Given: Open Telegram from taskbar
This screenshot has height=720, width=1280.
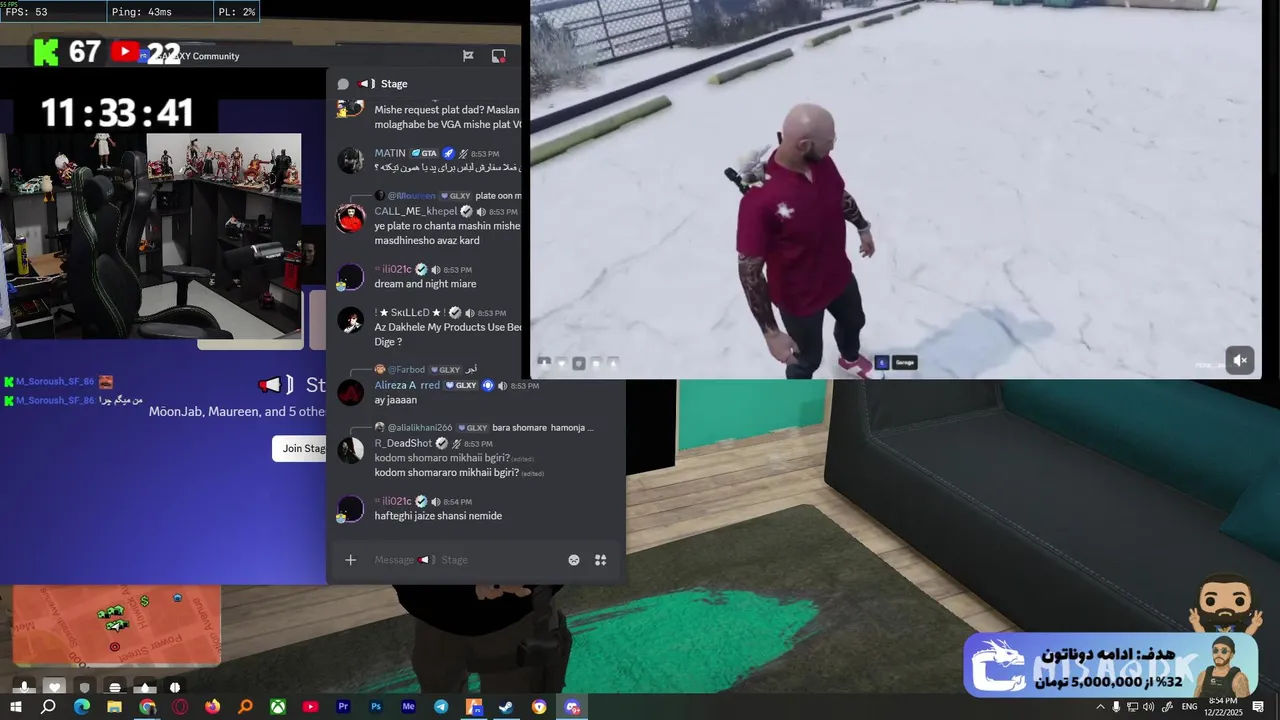Looking at the screenshot, I should click(441, 707).
